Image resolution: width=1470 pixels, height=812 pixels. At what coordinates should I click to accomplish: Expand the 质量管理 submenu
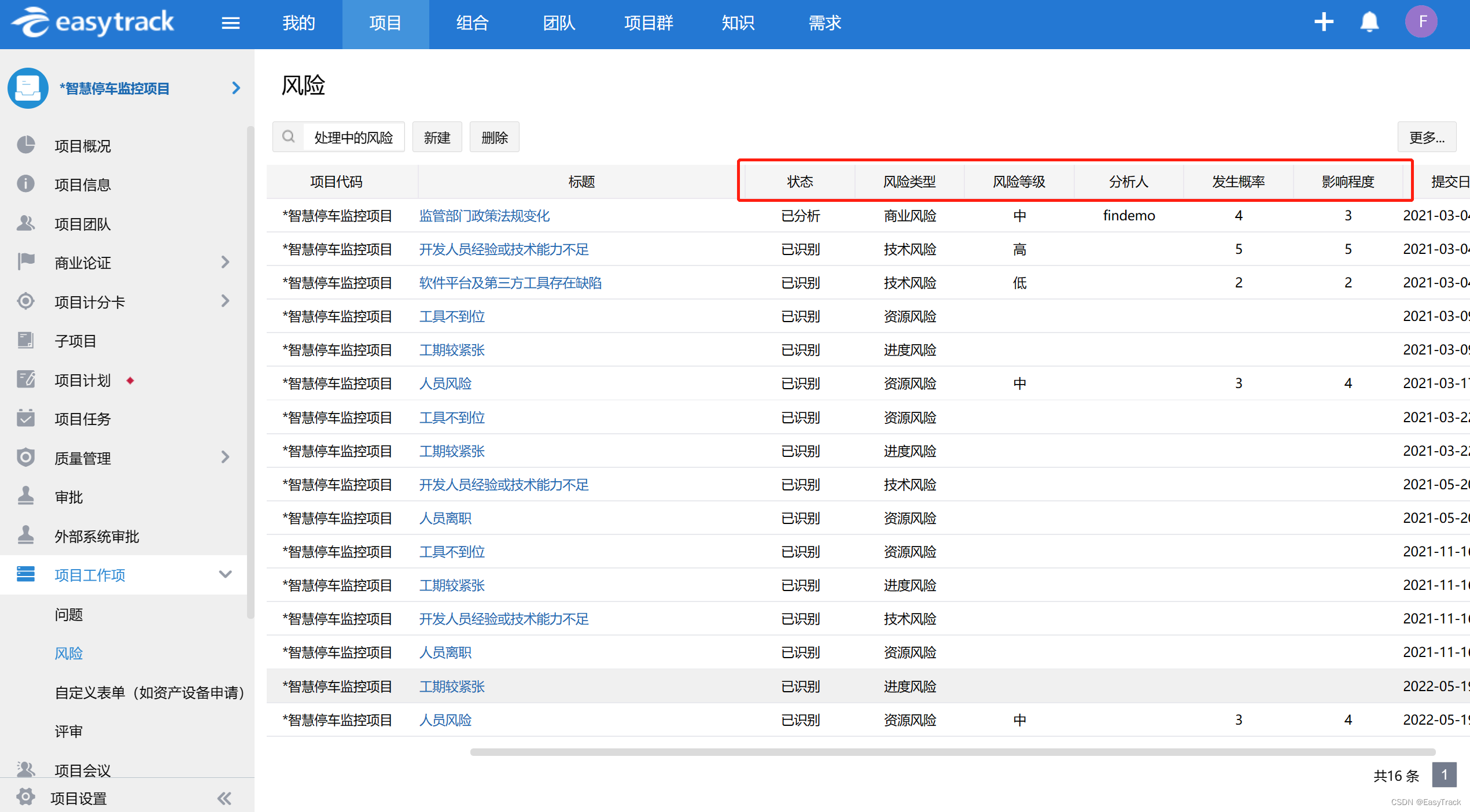[225, 458]
